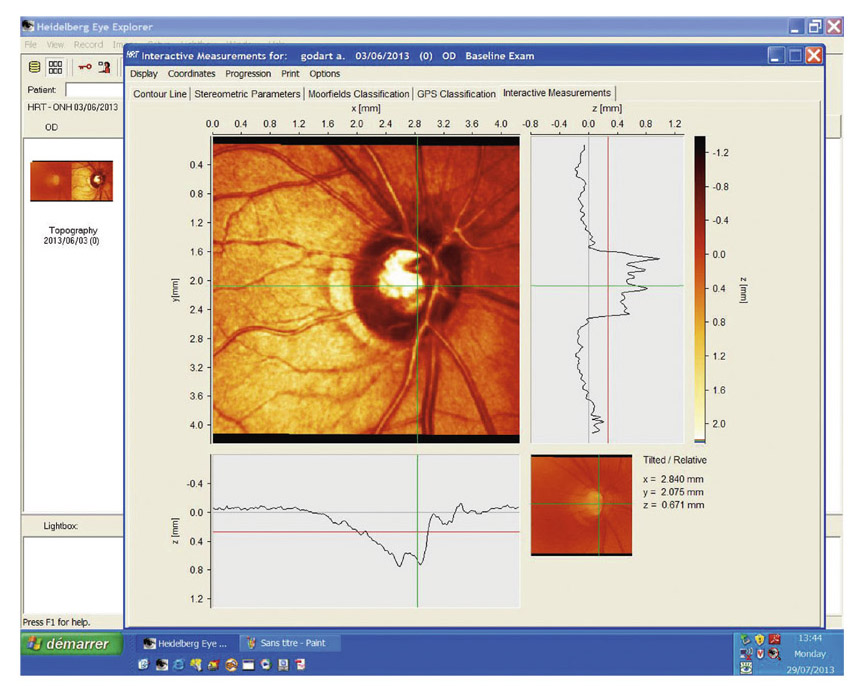Switch to the Stereometric Parameters tab
The height and width of the screenshot is (698, 866).
click(247, 94)
